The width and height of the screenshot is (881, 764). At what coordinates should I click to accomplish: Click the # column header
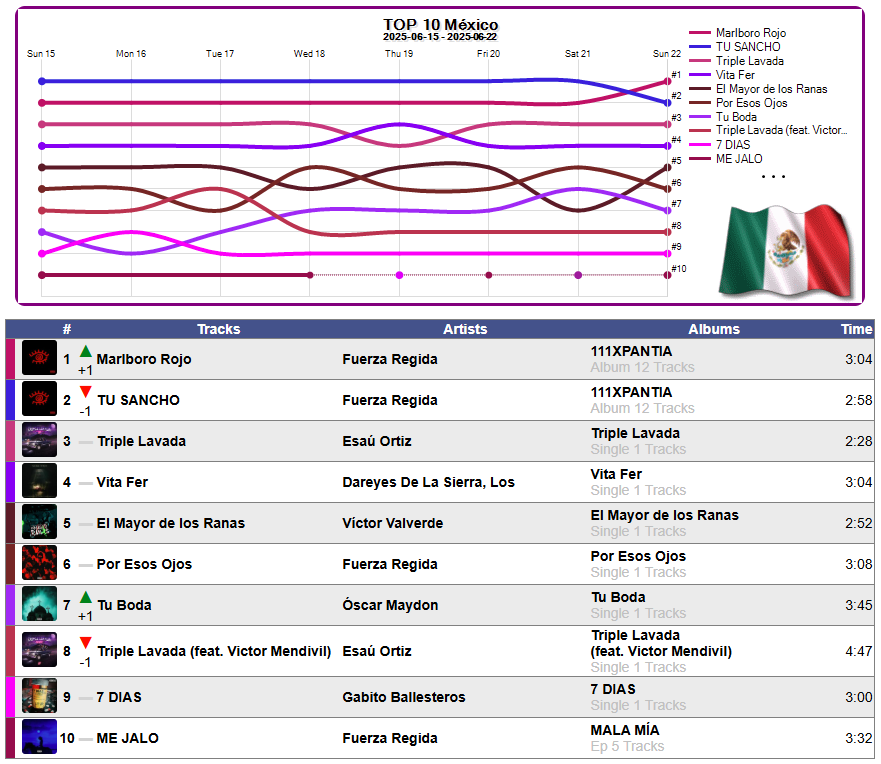point(67,329)
